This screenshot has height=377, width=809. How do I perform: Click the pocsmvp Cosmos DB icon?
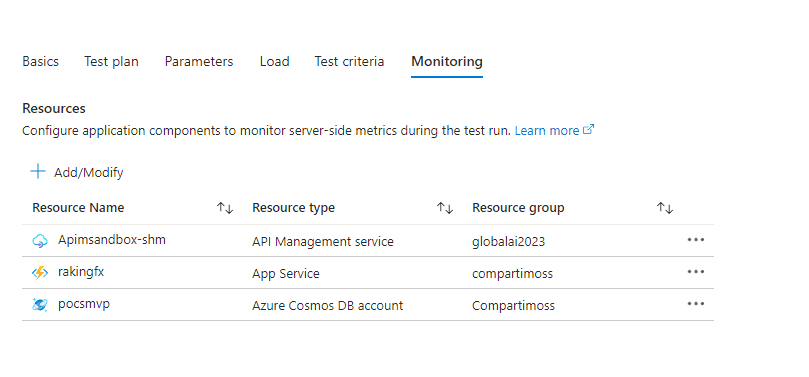point(40,304)
